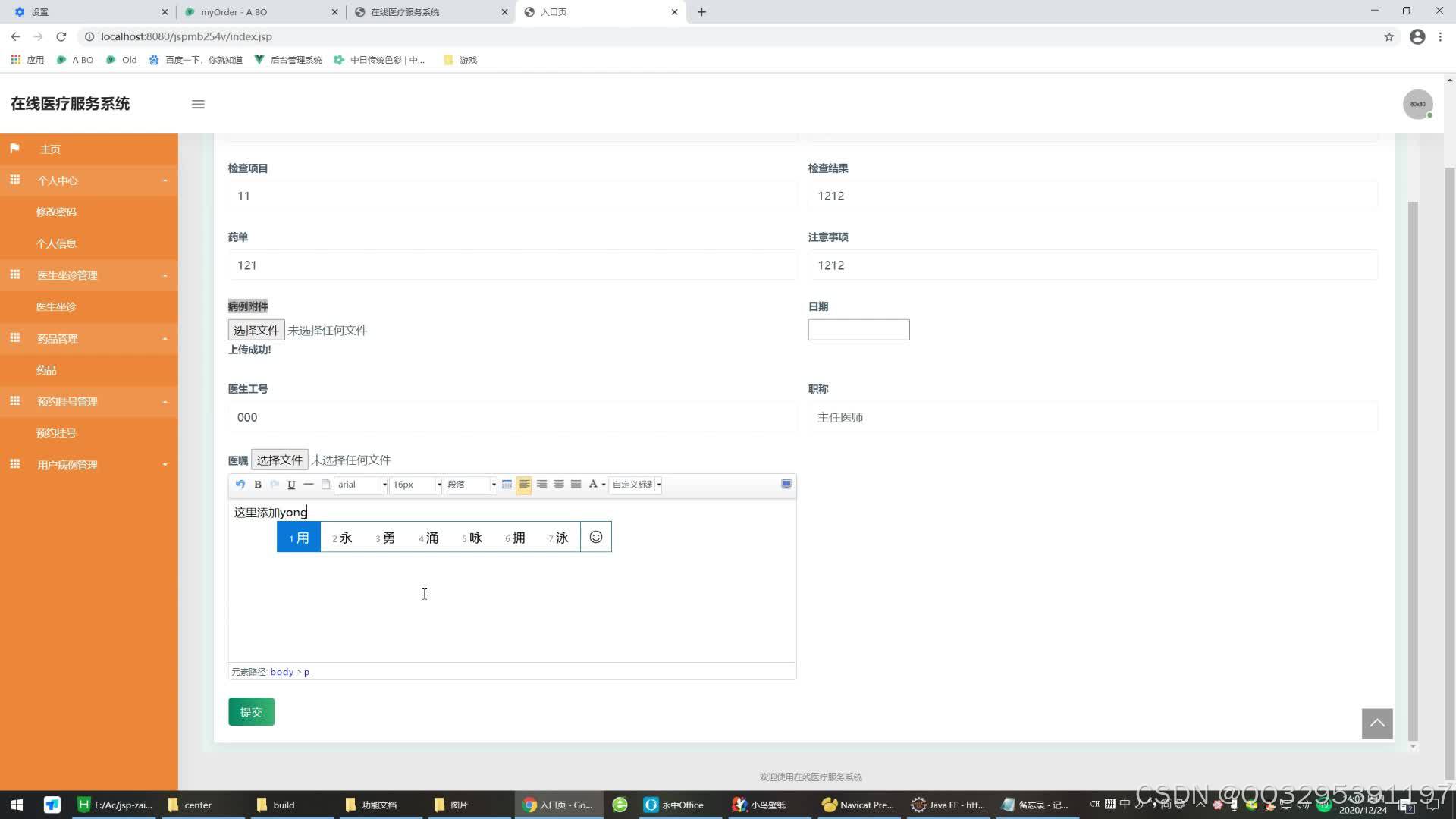Screen dimensions: 1456x819
Task: Expand the 用户病例管理 sidebar group
Action: 89,465
